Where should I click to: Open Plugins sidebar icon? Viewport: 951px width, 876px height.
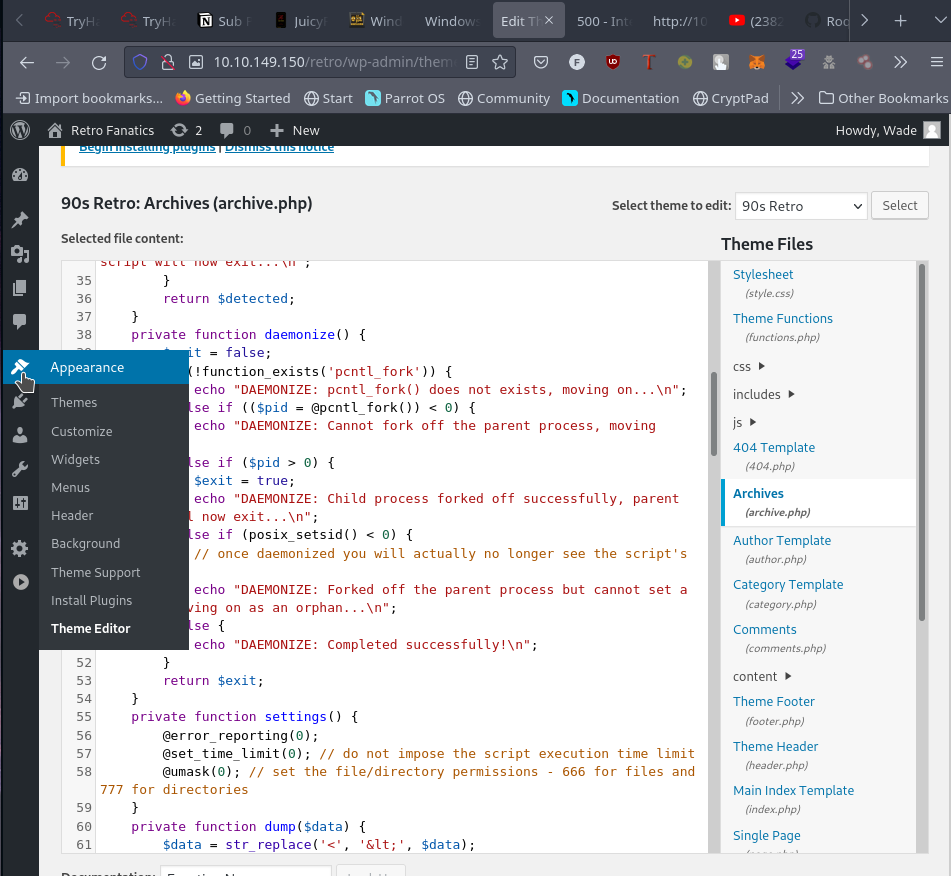click(x=20, y=401)
